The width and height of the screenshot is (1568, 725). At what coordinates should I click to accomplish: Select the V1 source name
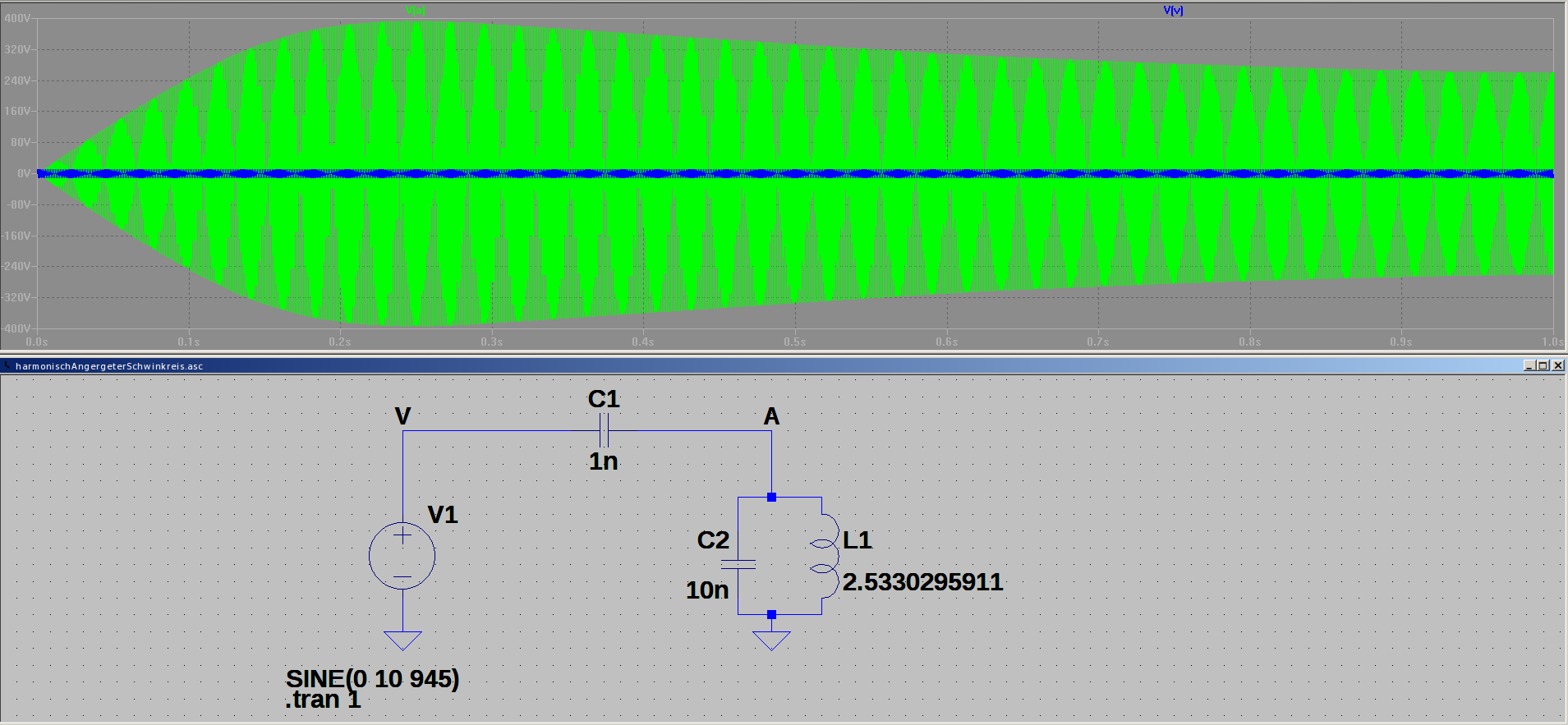click(443, 515)
